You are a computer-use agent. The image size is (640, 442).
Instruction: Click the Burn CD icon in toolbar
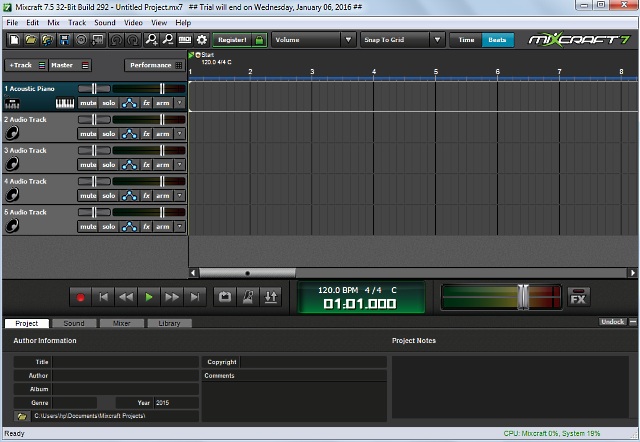click(82, 40)
